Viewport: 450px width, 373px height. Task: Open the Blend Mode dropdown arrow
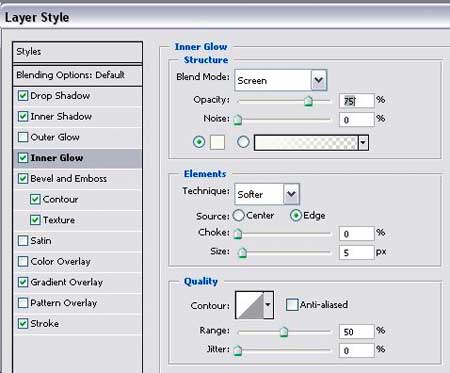click(319, 80)
